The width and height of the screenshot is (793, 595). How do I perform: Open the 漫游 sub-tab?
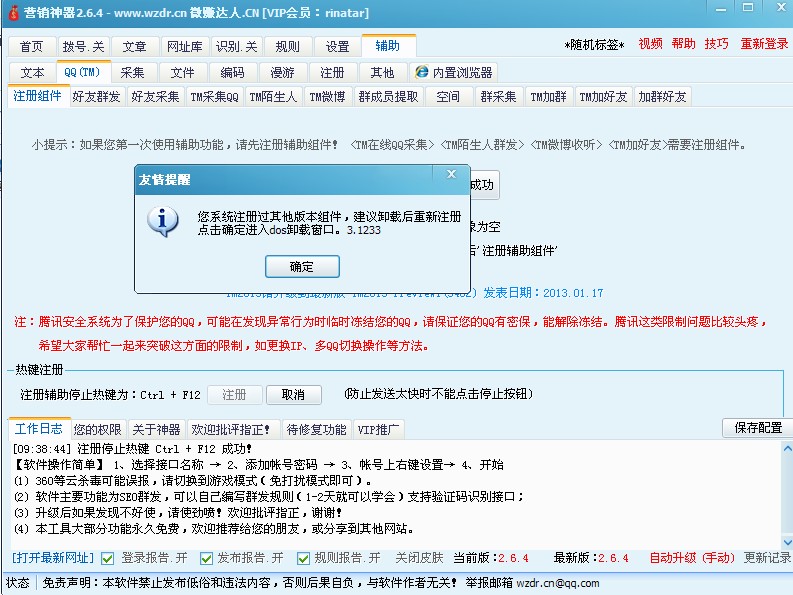point(283,72)
